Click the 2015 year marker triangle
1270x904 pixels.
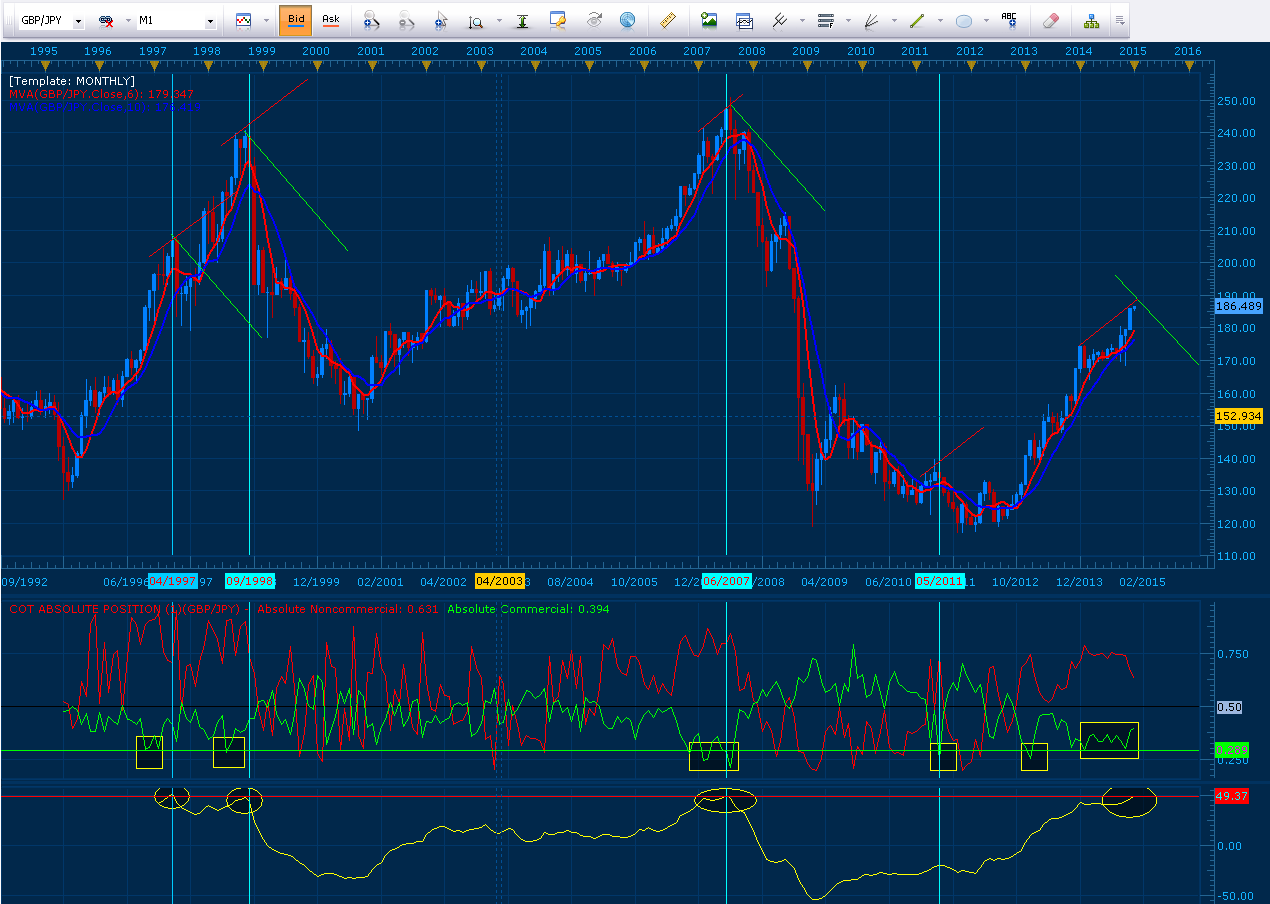click(x=1134, y=66)
